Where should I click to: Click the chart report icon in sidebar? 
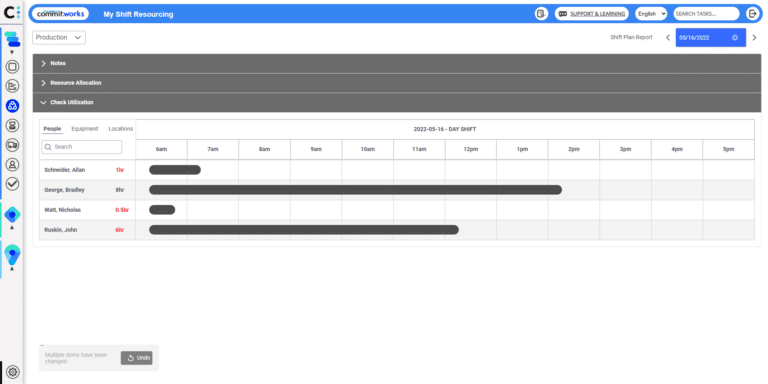pyautogui.click(x=12, y=86)
